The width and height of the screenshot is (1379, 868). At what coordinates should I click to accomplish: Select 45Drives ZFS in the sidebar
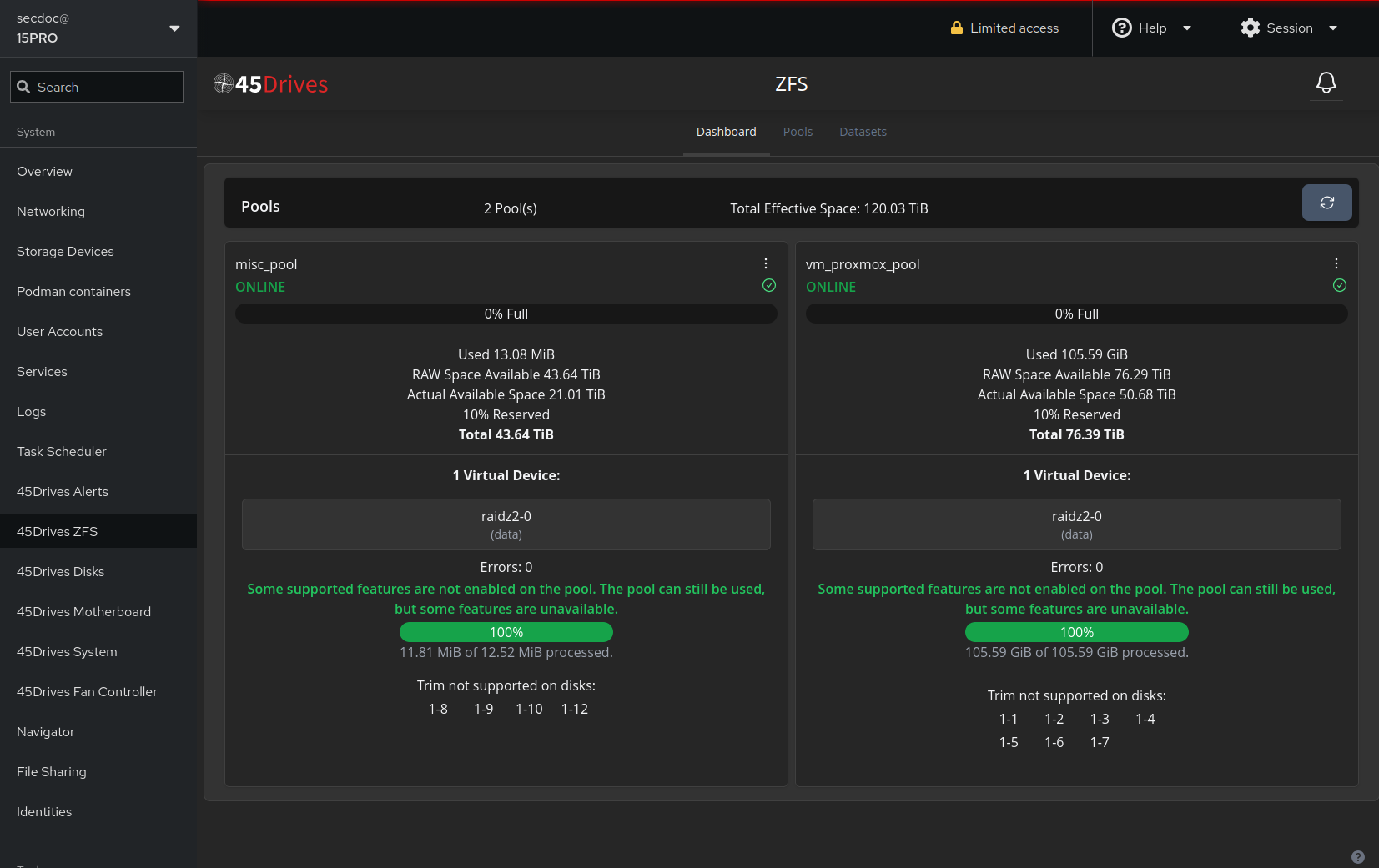[98, 531]
